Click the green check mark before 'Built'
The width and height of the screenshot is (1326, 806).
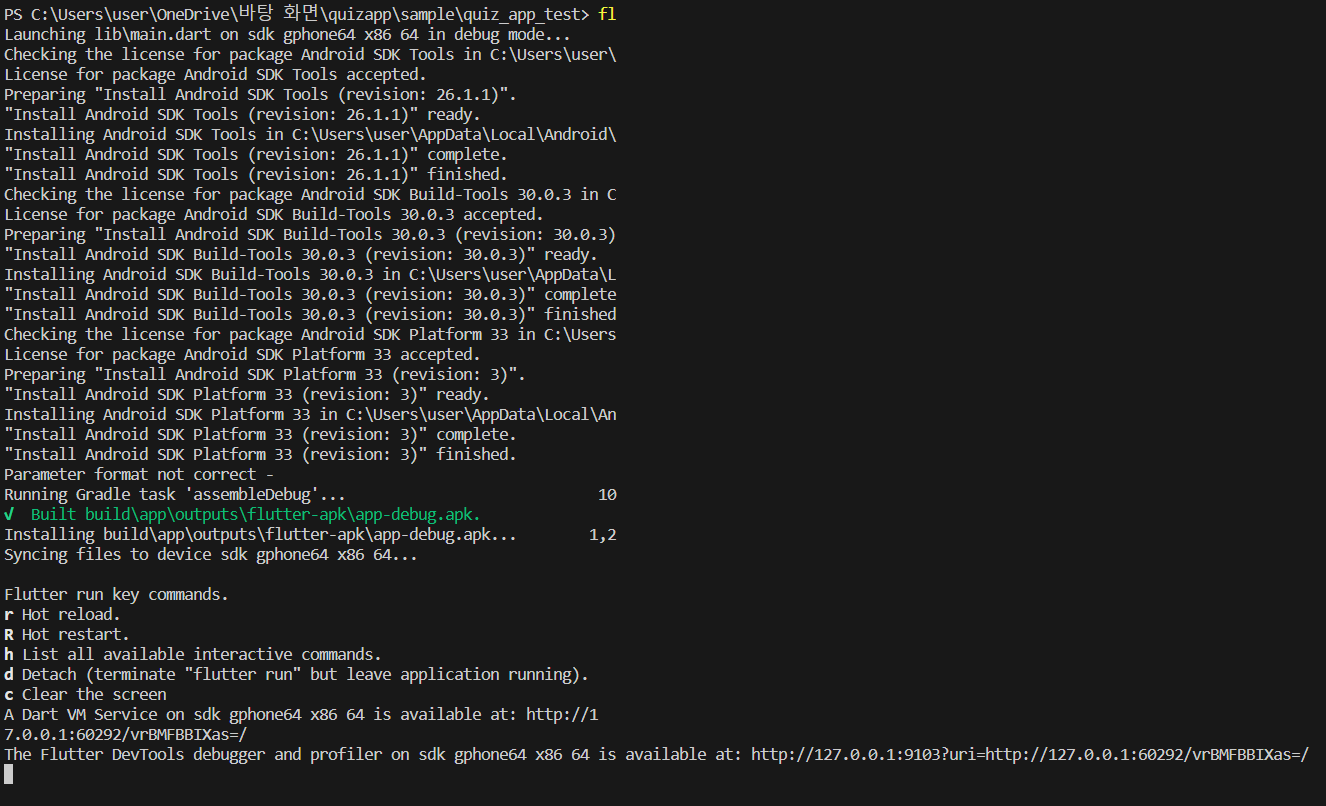coord(9,514)
